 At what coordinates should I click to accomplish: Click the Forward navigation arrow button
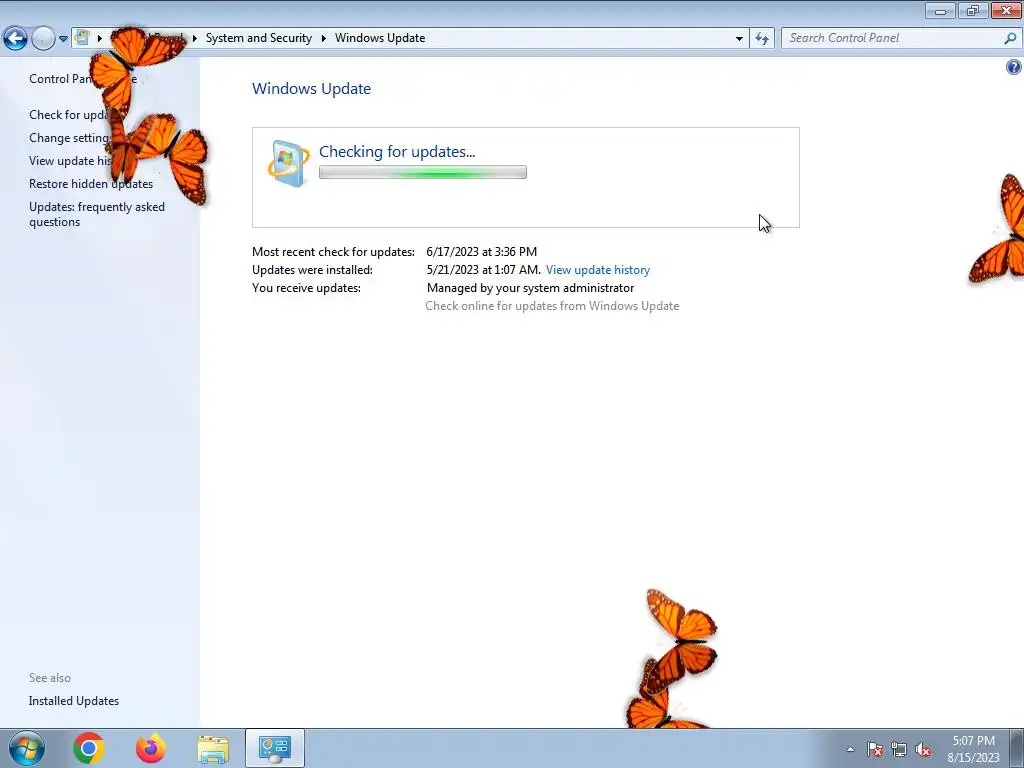pos(43,38)
